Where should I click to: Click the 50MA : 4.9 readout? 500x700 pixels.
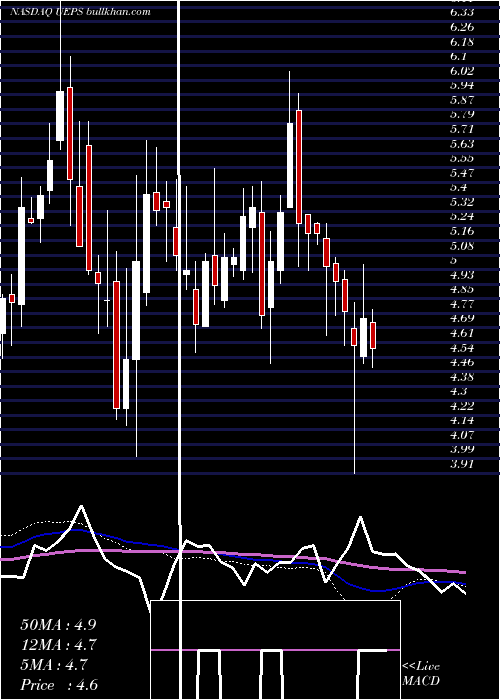click(58, 625)
